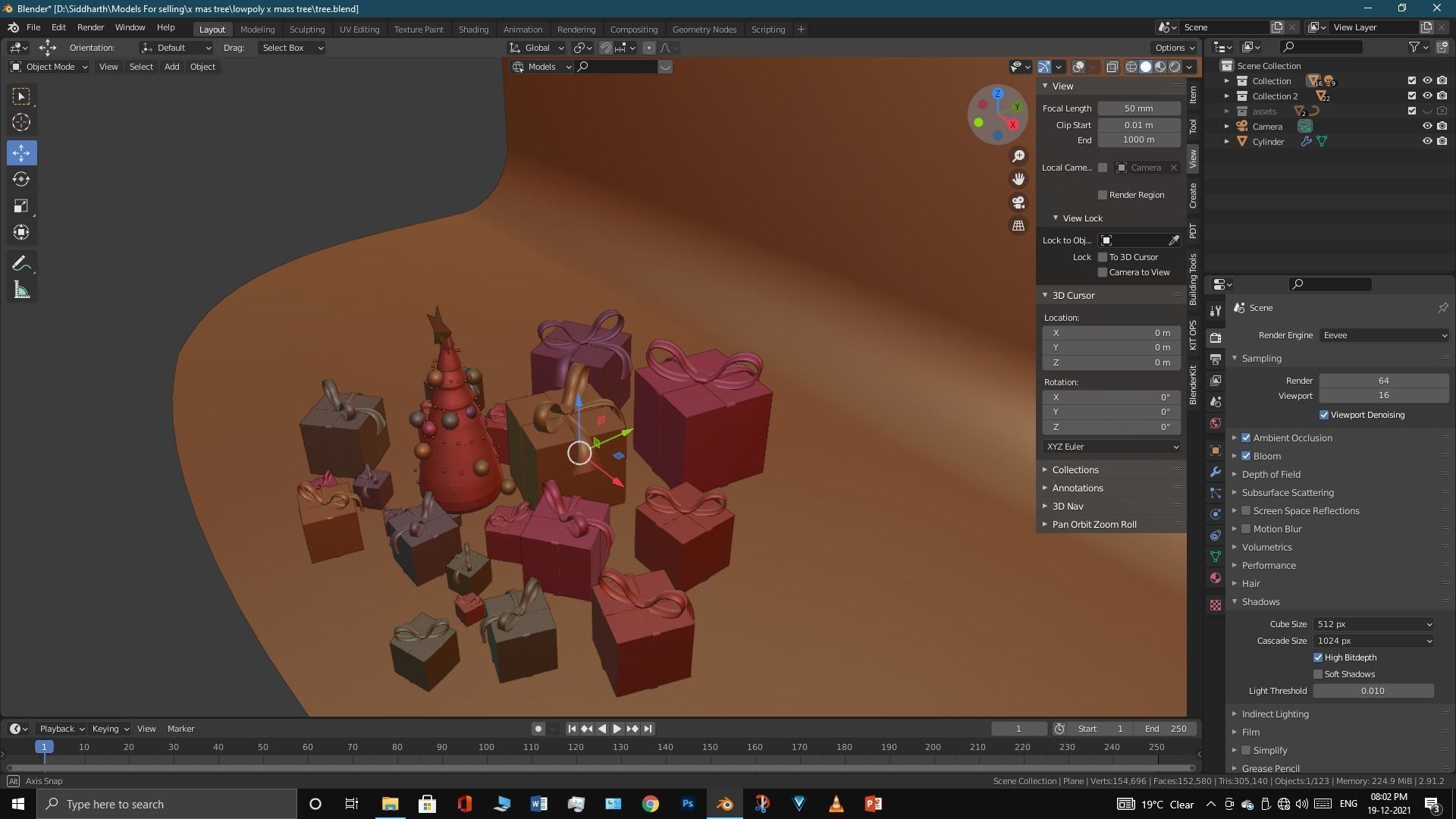Expand the Depth of Field panel
The image size is (1456, 819).
(1271, 474)
